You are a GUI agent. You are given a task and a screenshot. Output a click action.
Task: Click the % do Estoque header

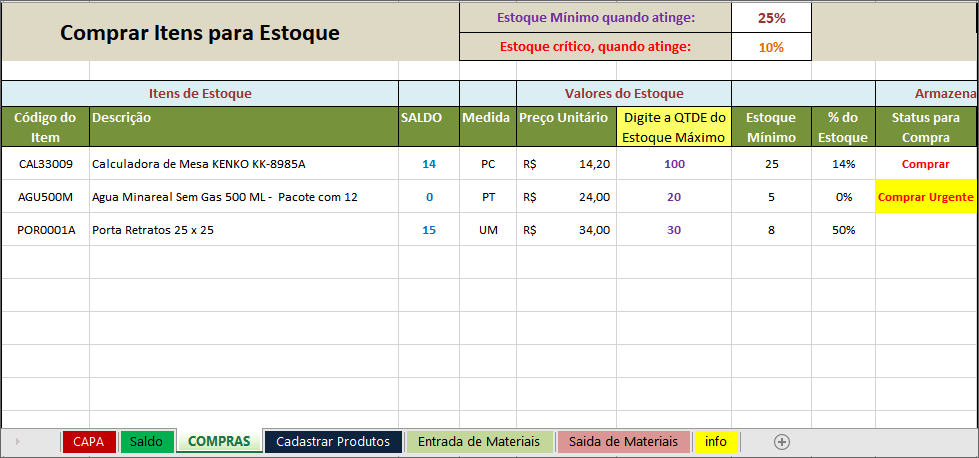(843, 127)
